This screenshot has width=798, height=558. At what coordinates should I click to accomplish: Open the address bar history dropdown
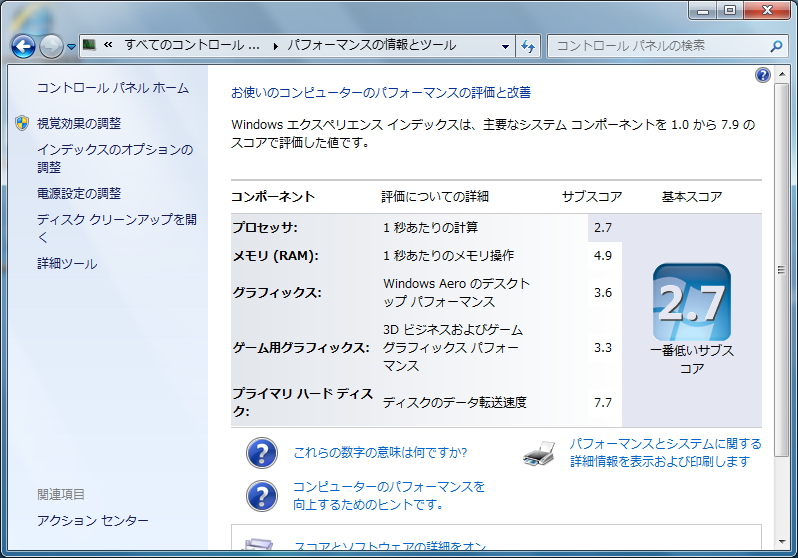(x=505, y=46)
